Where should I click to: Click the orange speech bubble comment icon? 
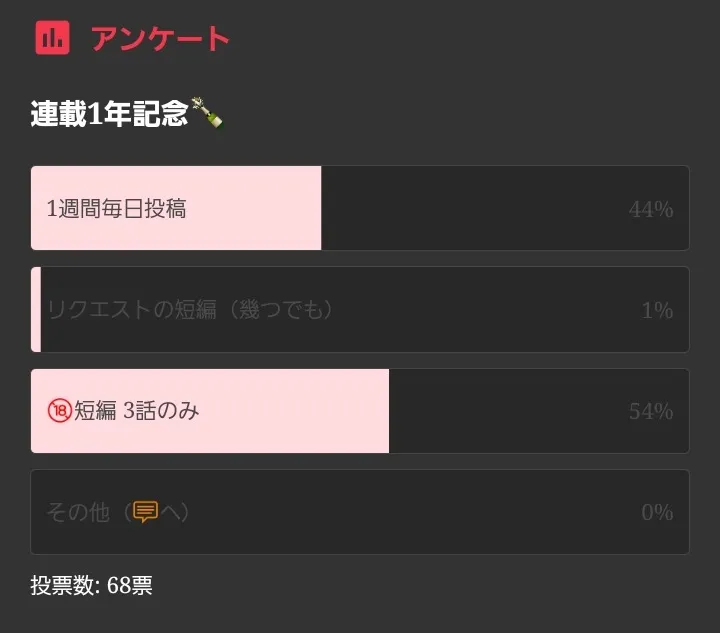(146, 512)
